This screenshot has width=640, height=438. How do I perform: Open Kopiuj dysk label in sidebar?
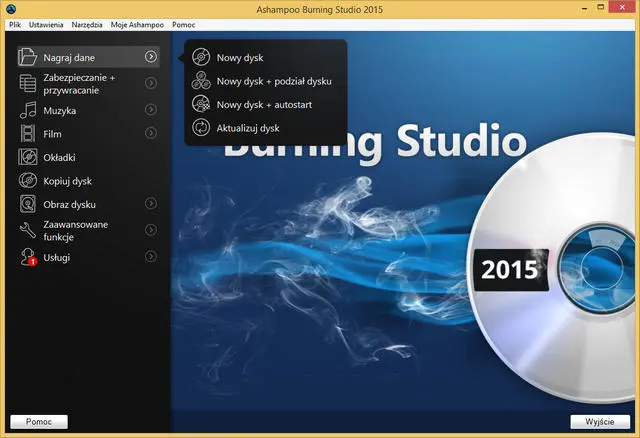pyautogui.click(x=67, y=181)
